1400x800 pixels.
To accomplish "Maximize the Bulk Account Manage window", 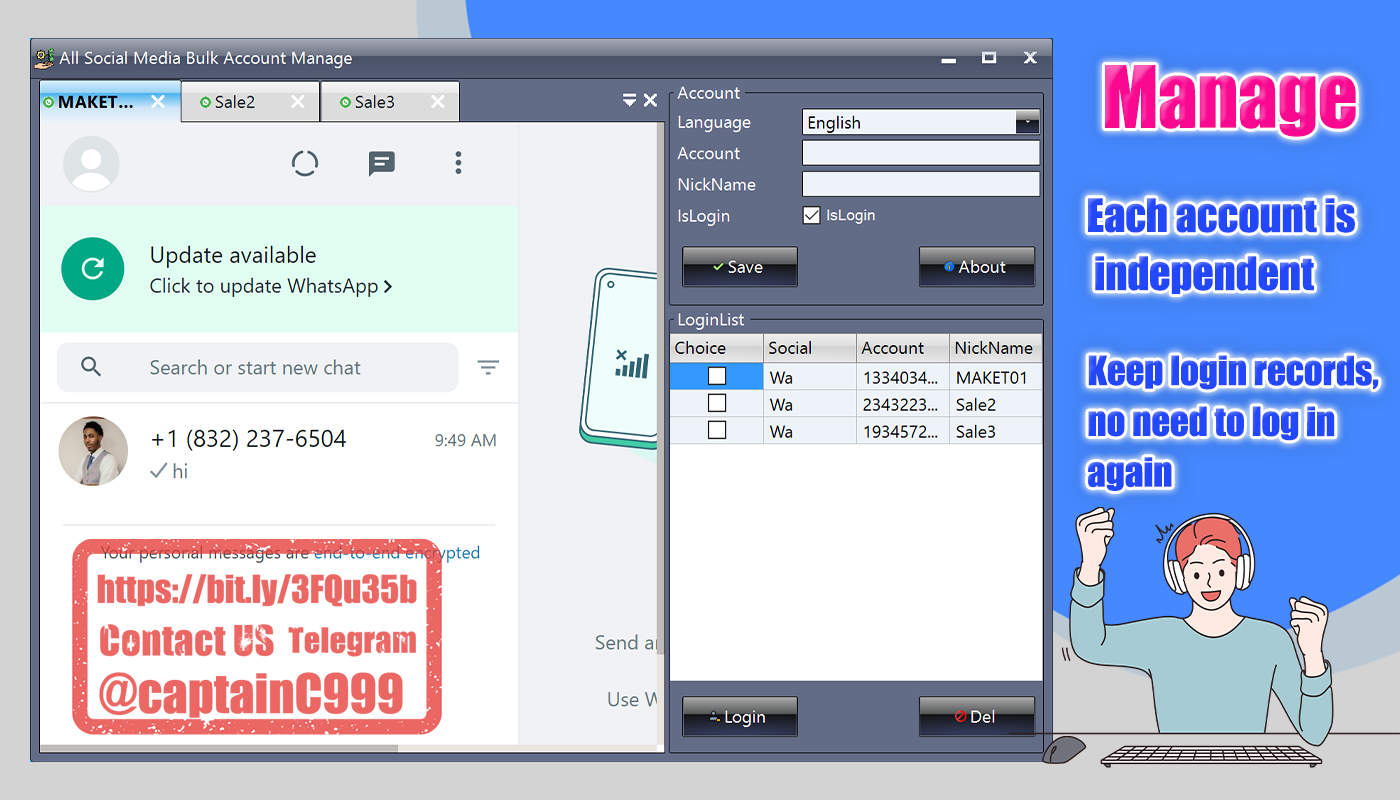I will [989, 58].
